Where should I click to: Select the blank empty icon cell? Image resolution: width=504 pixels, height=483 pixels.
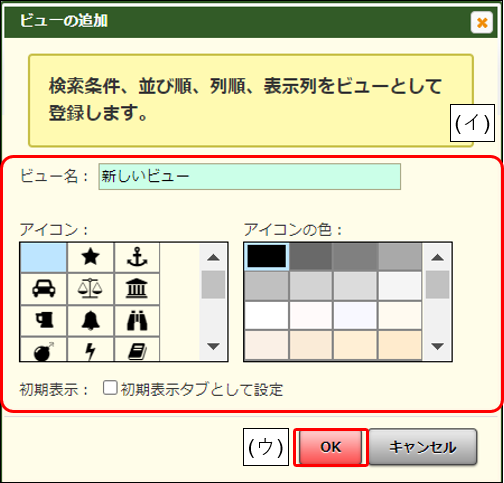coord(44,257)
